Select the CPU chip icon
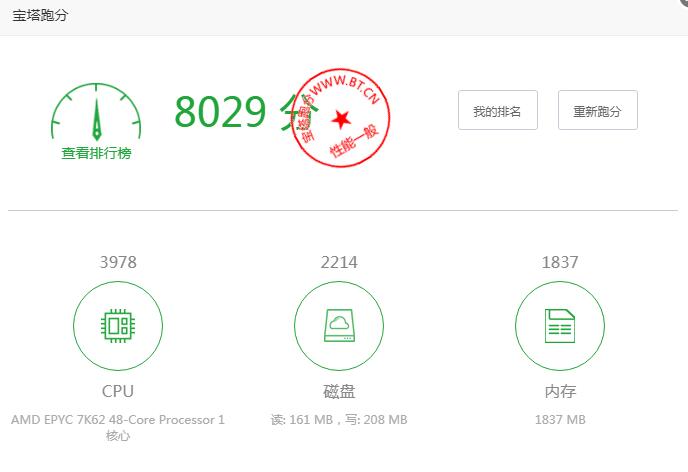The image size is (688, 472). pyautogui.click(x=118, y=325)
